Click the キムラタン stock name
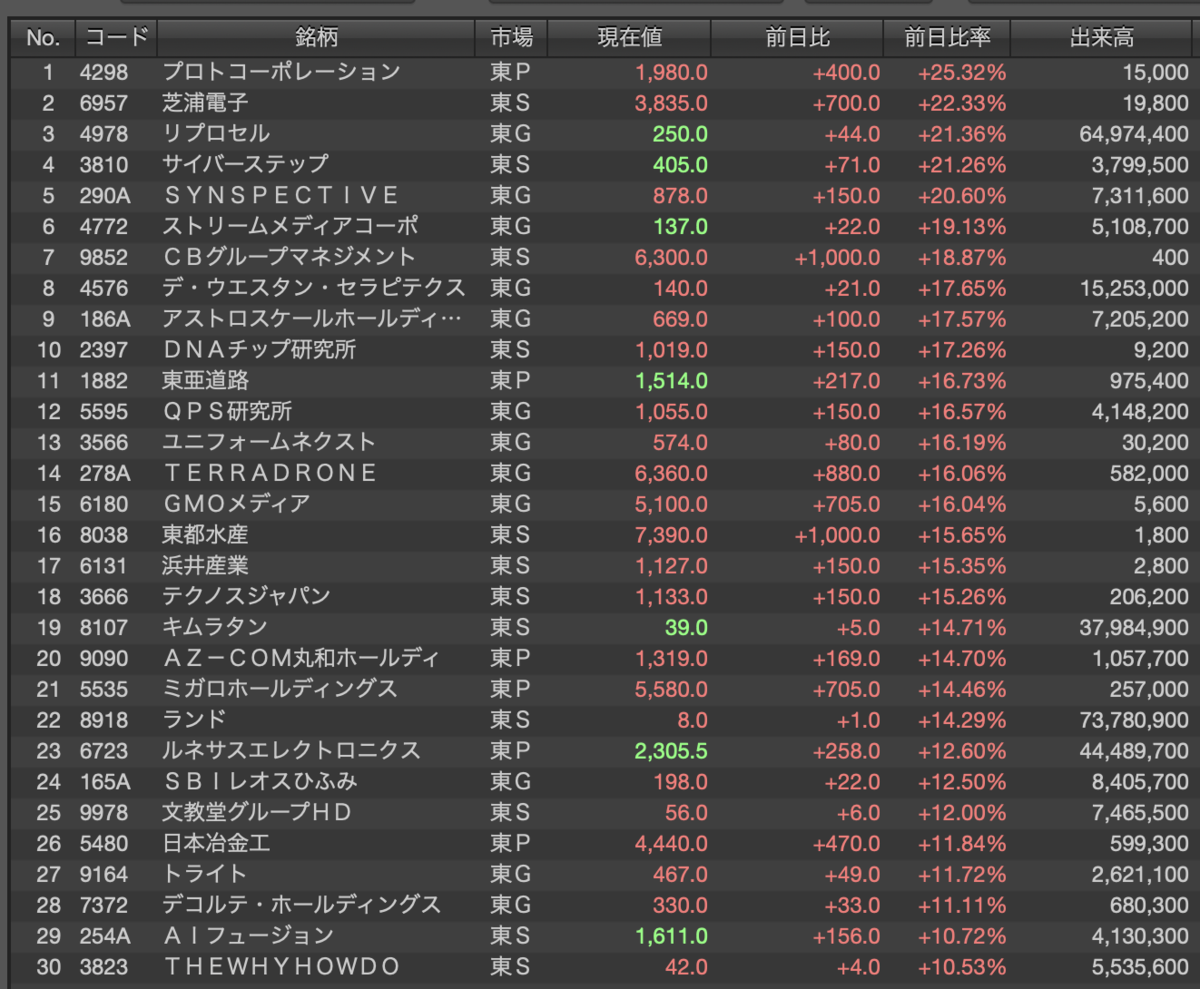 tap(215, 627)
